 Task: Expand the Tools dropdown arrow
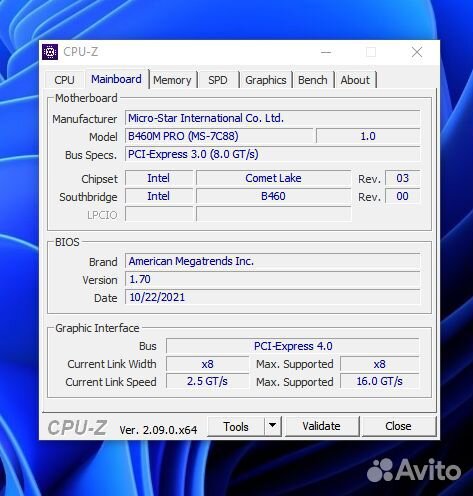(273, 426)
